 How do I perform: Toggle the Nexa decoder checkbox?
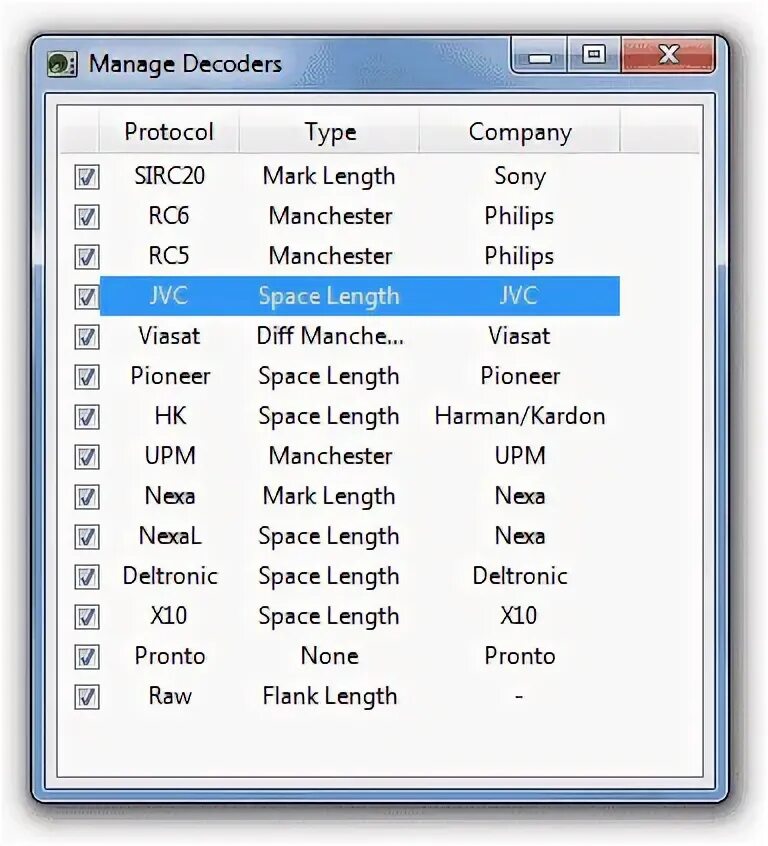pos(86,496)
